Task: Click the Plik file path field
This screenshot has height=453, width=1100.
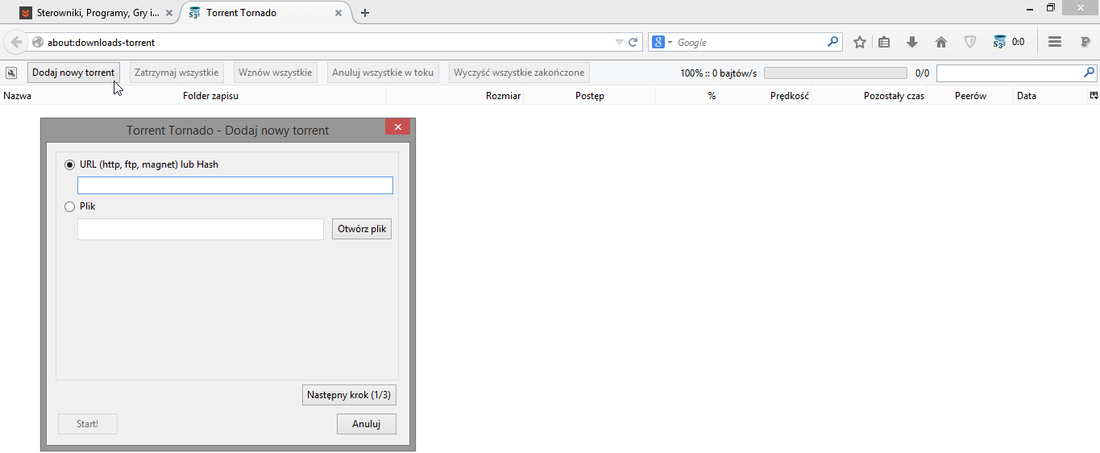Action: click(x=201, y=229)
